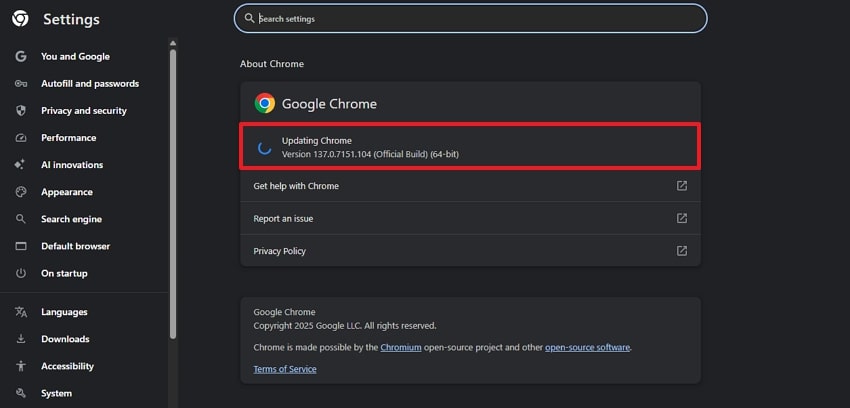Screen dimensions: 850x408
Task: Click the palette icon for Appearance
Action: pos(21,192)
